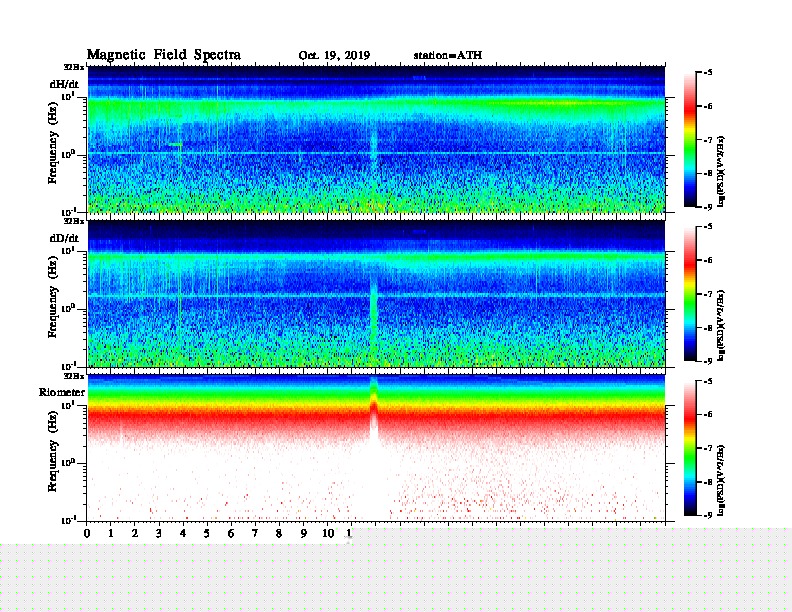Click hour tick label "5" on time axis
This screenshot has height=612, width=792.
tap(207, 534)
